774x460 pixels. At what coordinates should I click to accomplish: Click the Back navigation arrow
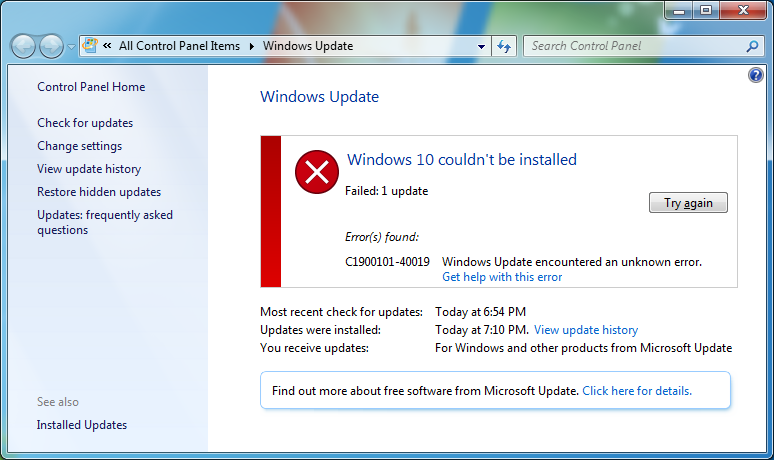(24, 46)
